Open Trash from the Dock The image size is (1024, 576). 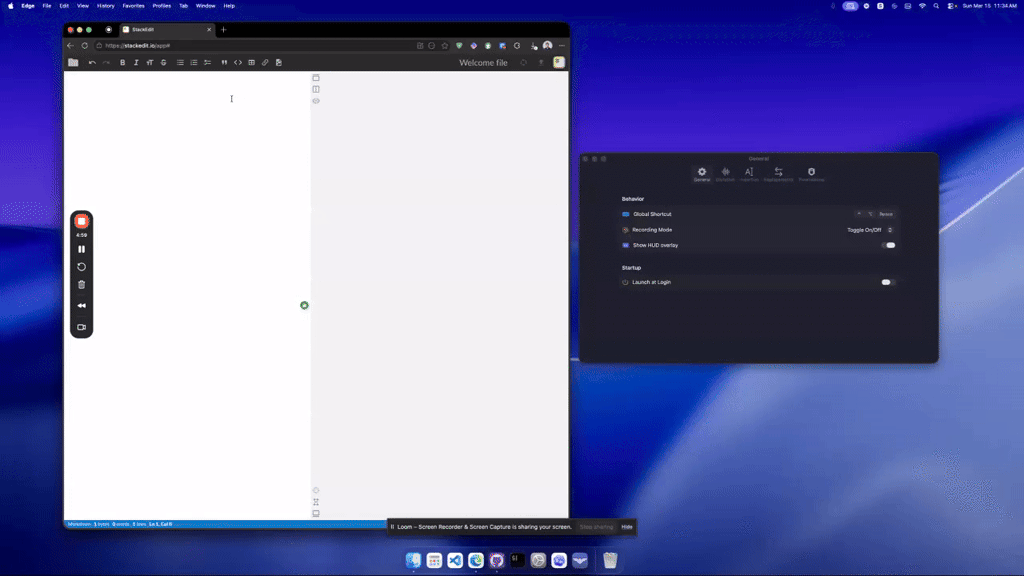[x=610, y=560]
